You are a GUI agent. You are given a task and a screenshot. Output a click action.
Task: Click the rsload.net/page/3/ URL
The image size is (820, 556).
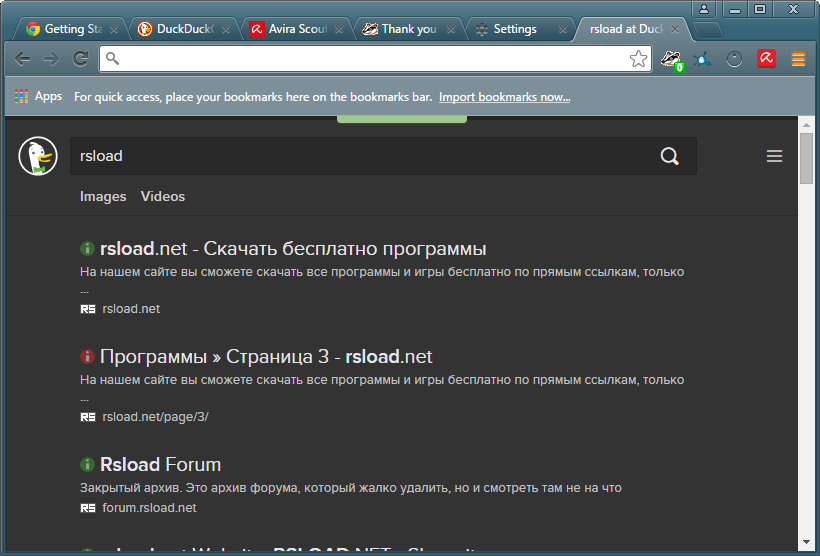click(x=155, y=417)
